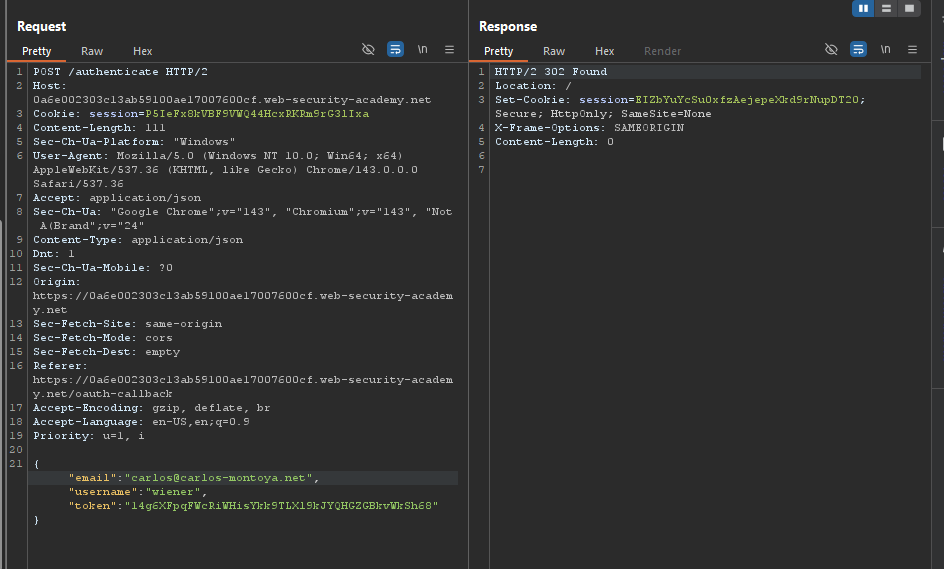The image size is (944, 569).
Task: Click the Sec-Ch-Ua-Mobile: ?0 header
Action: pyautogui.click(x=103, y=267)
